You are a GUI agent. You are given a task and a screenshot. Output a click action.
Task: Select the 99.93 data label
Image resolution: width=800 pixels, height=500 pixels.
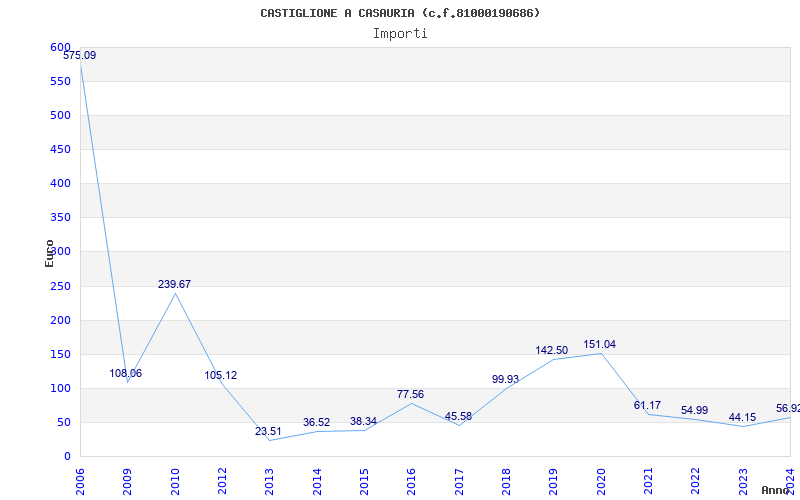tap(505, 379)
